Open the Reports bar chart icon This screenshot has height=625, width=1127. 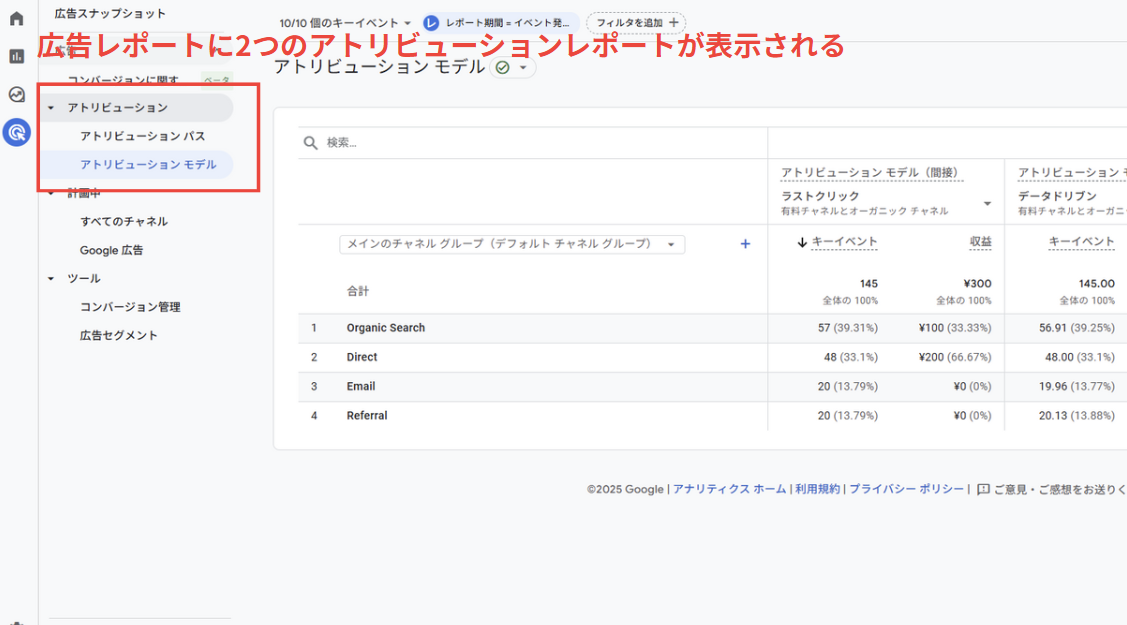[x=17, y=56]
